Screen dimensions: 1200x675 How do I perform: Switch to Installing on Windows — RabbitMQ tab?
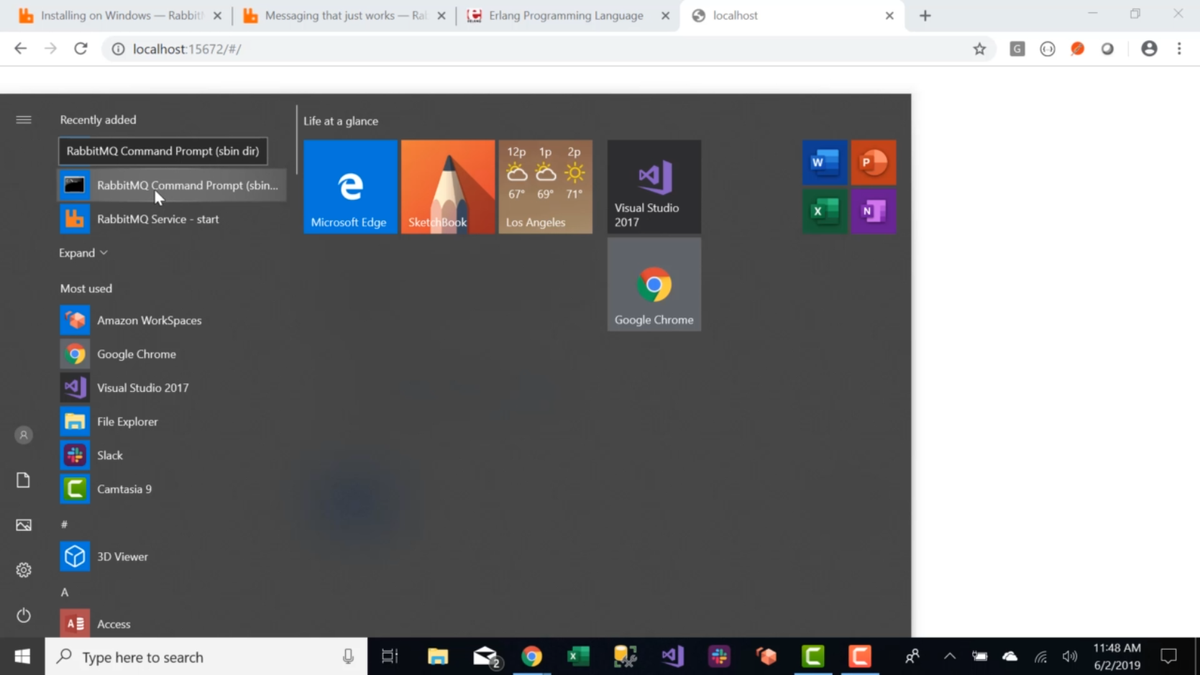(120, 16)
